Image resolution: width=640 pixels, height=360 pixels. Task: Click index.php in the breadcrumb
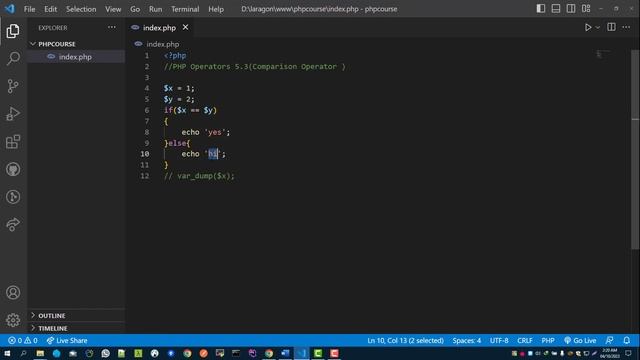pyautogui.click(x=162, y=44)
